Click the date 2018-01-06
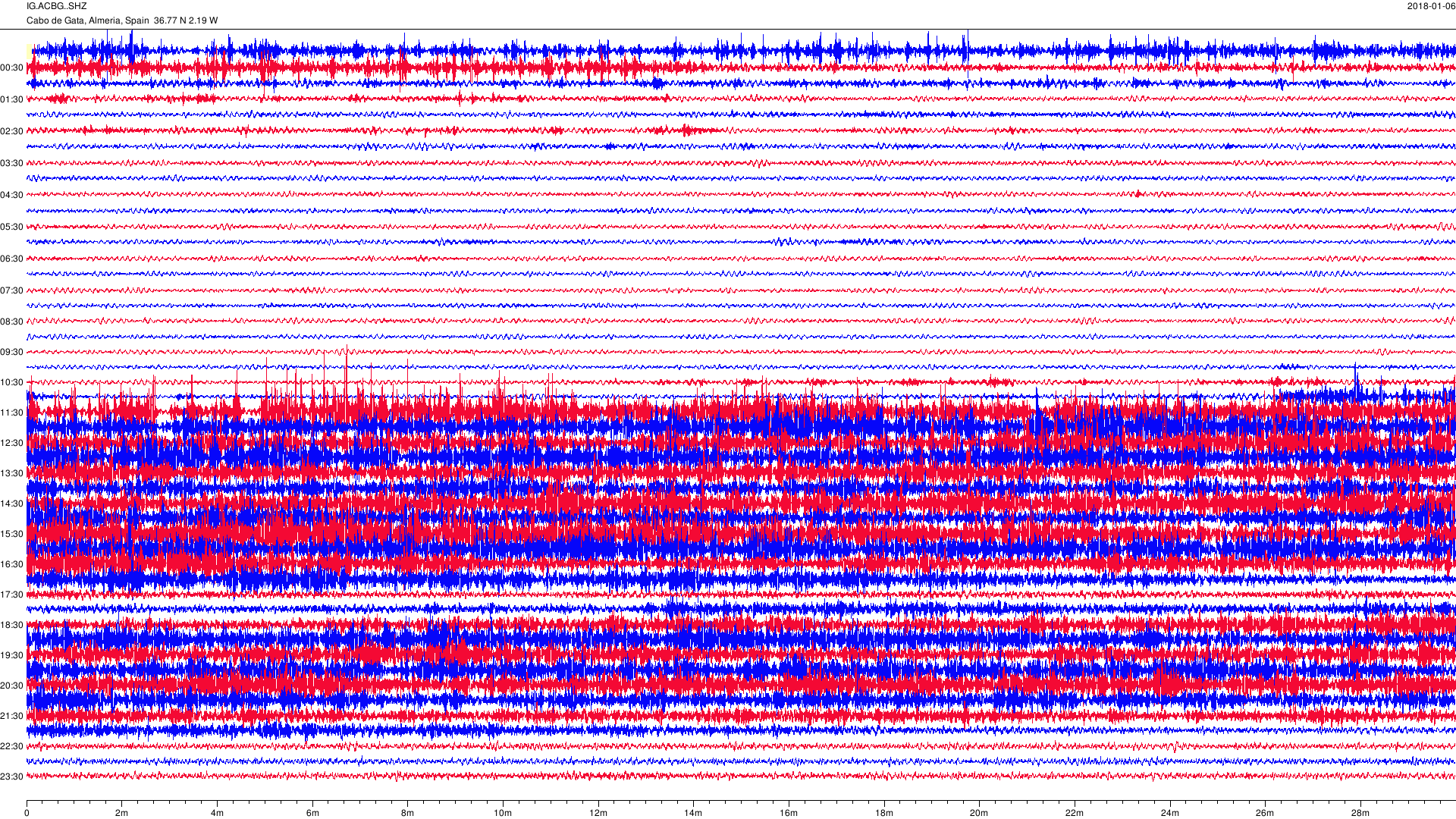1456x819 pixels. click(x=1431, y=6)
